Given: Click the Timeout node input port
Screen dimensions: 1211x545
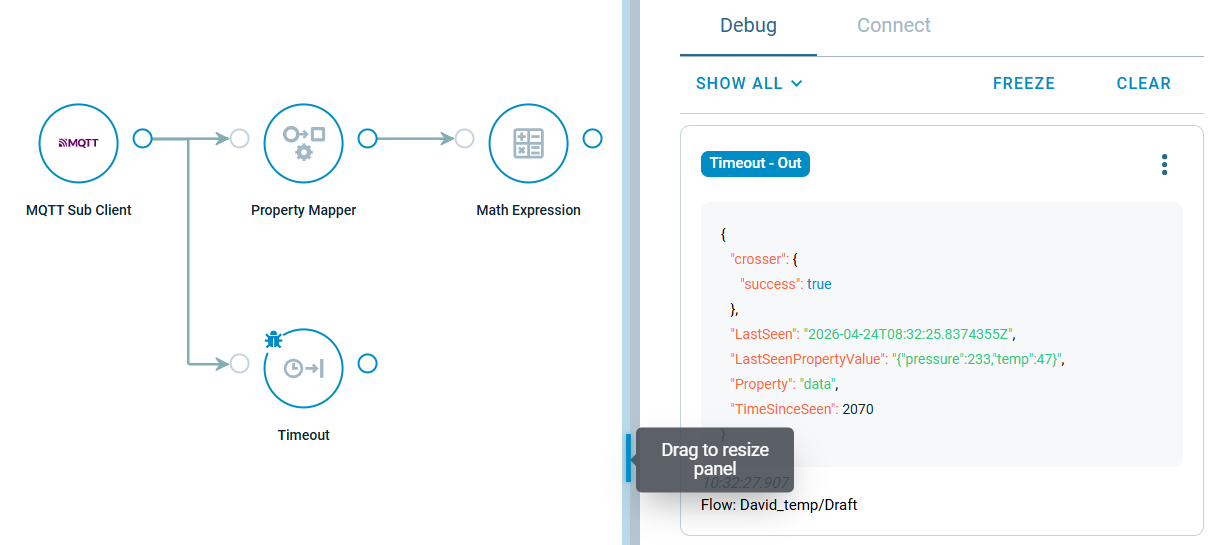Looking at the screenshot, I should (239, 364).
